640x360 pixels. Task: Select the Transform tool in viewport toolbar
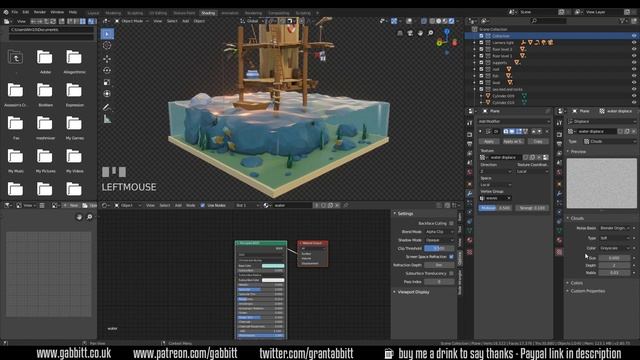107,94
